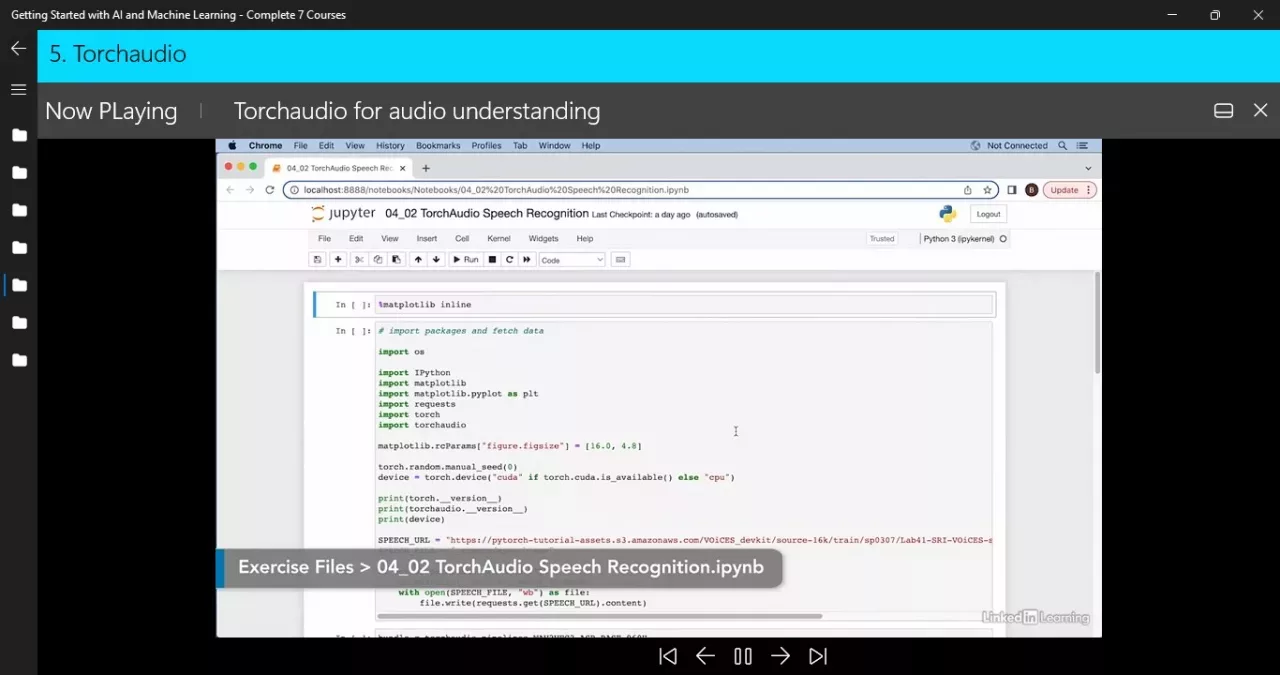This screenshot has width=1280, height=675.
Task: Restart the kernel using the circular arrow
Action: (x=509, y=260)
